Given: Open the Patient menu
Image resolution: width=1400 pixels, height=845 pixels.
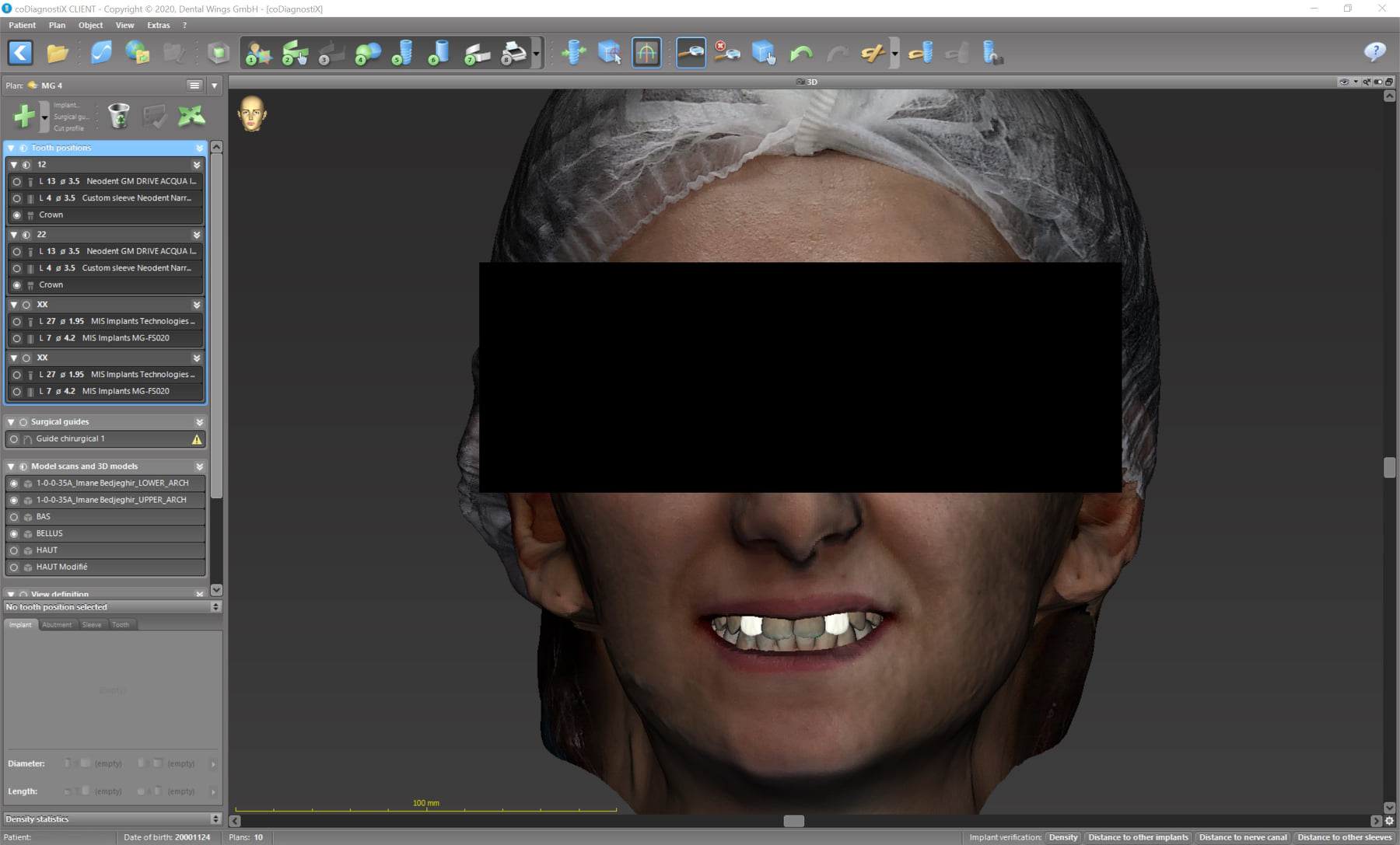Looking at the screenshot, I should coord(23,25).
